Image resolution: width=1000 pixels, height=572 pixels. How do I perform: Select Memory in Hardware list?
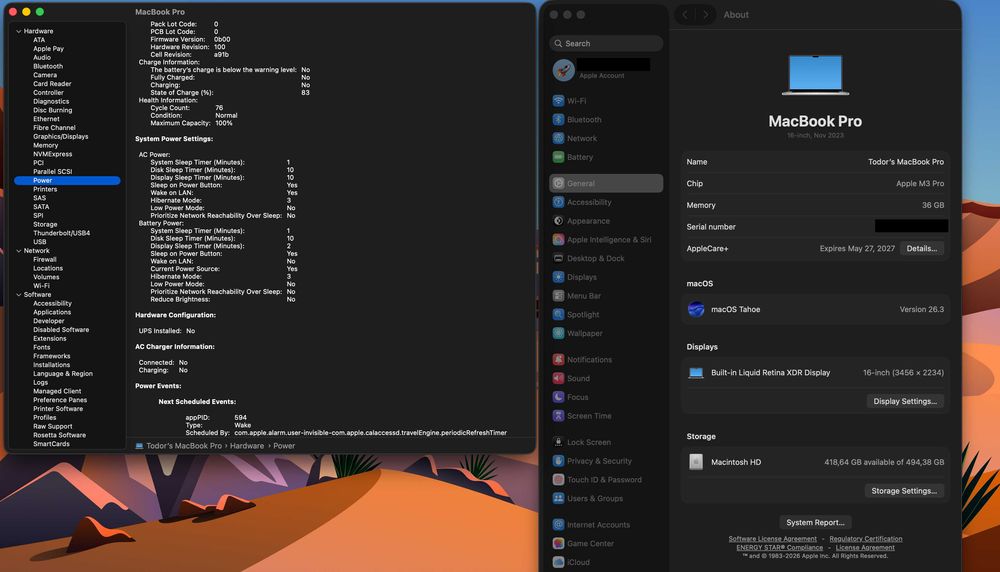coord(45,145)
